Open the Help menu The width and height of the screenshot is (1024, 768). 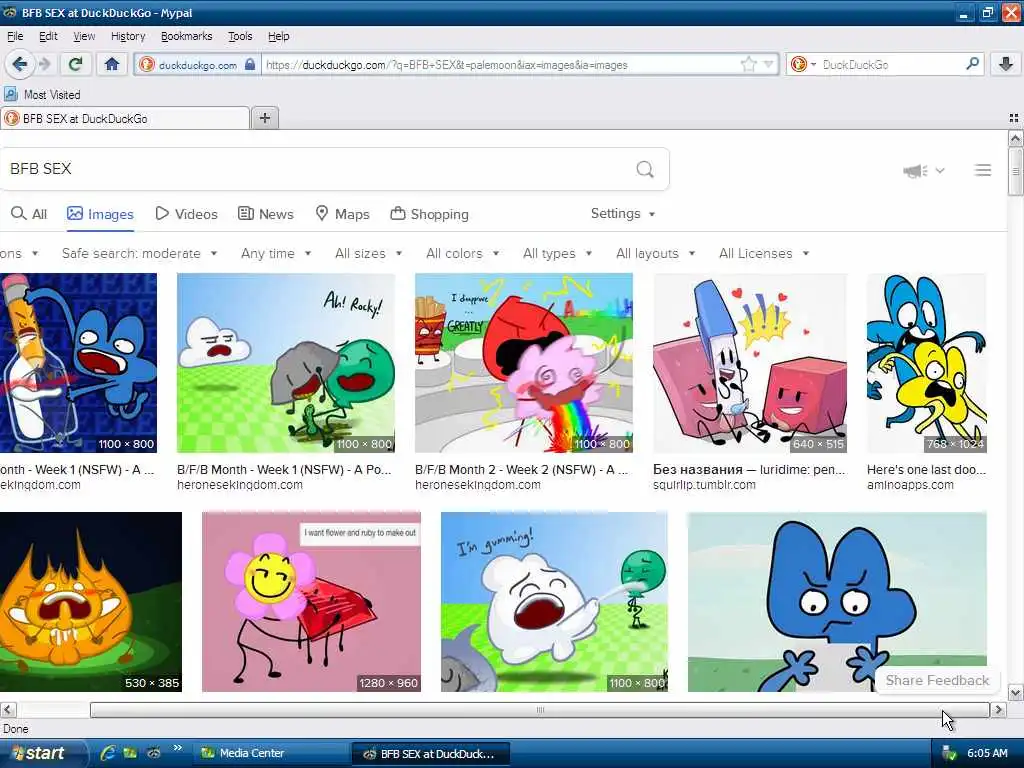tap(278, 36)
